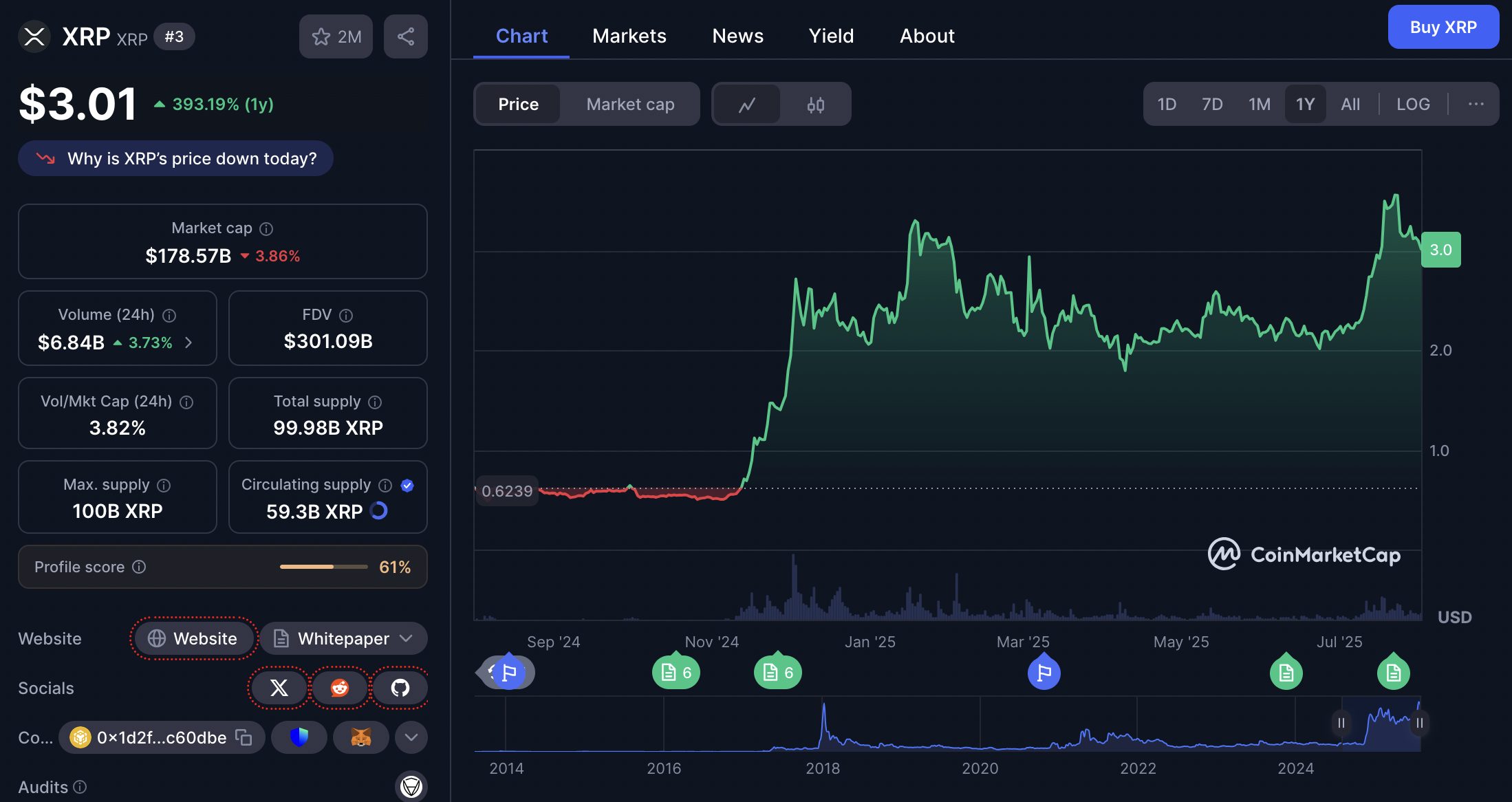Click the Vol/Mkt Cap info icon
The height and width of the screenshot is (802, 1512).
click(x=186, y=402)
